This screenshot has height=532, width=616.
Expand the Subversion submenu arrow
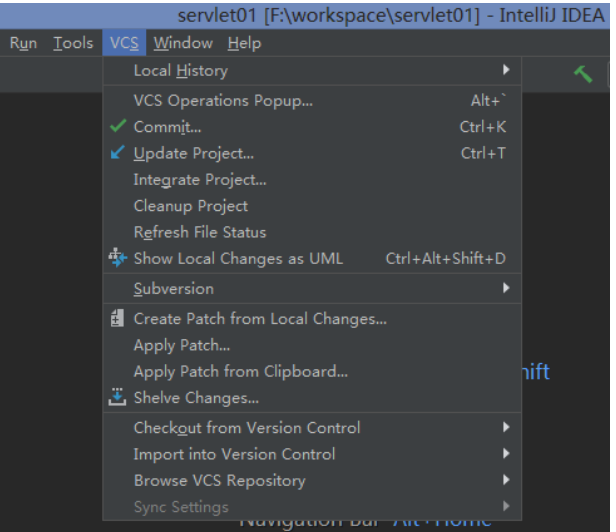(x=506, y=288)
